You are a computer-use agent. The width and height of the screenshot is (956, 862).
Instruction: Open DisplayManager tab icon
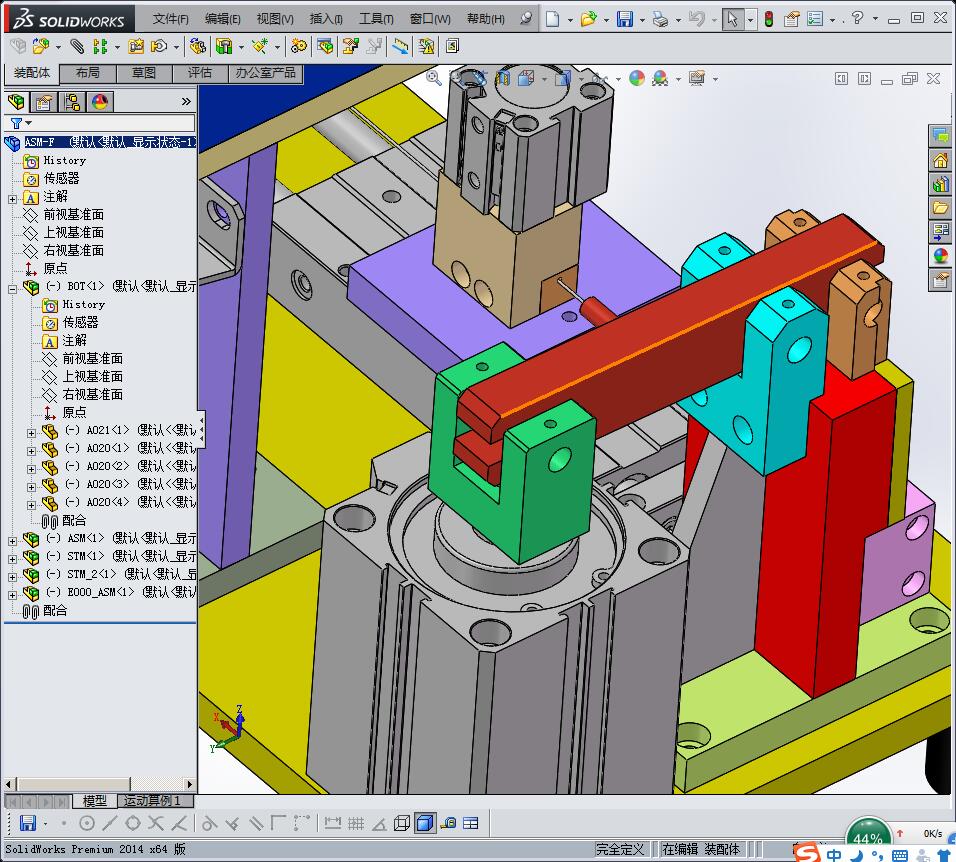(x=100, y=102)
